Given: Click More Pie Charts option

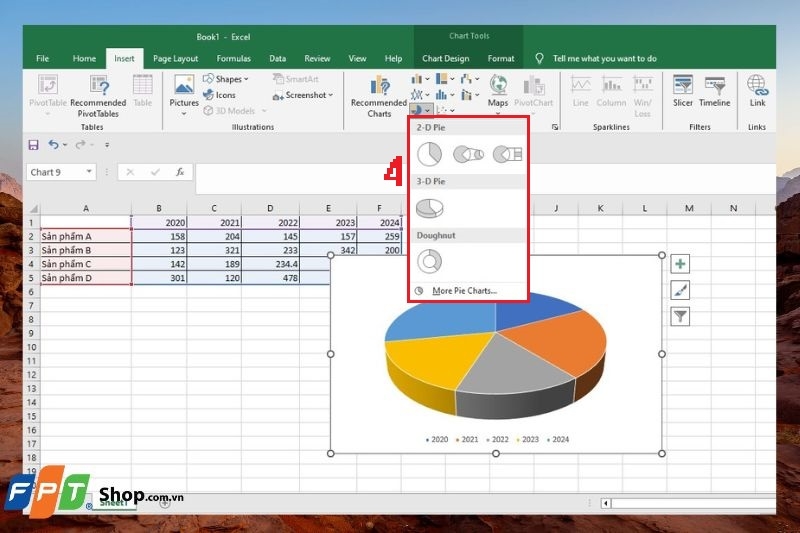Looking at the screenshot, I should pos(464,291).
